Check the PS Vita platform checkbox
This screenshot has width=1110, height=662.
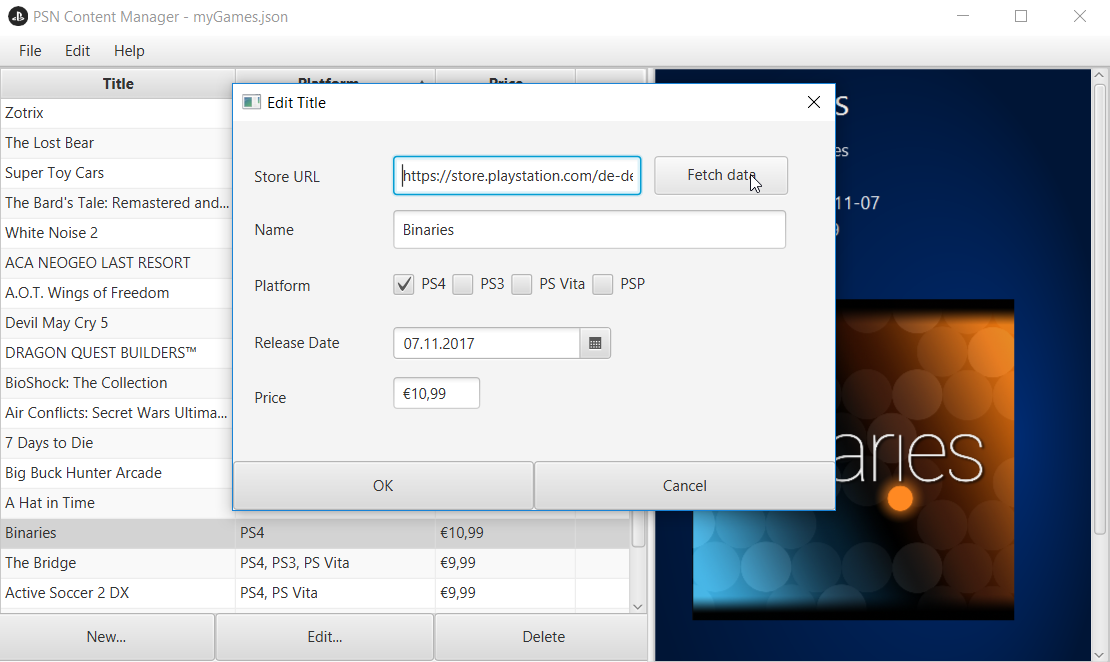click(522, 285)
